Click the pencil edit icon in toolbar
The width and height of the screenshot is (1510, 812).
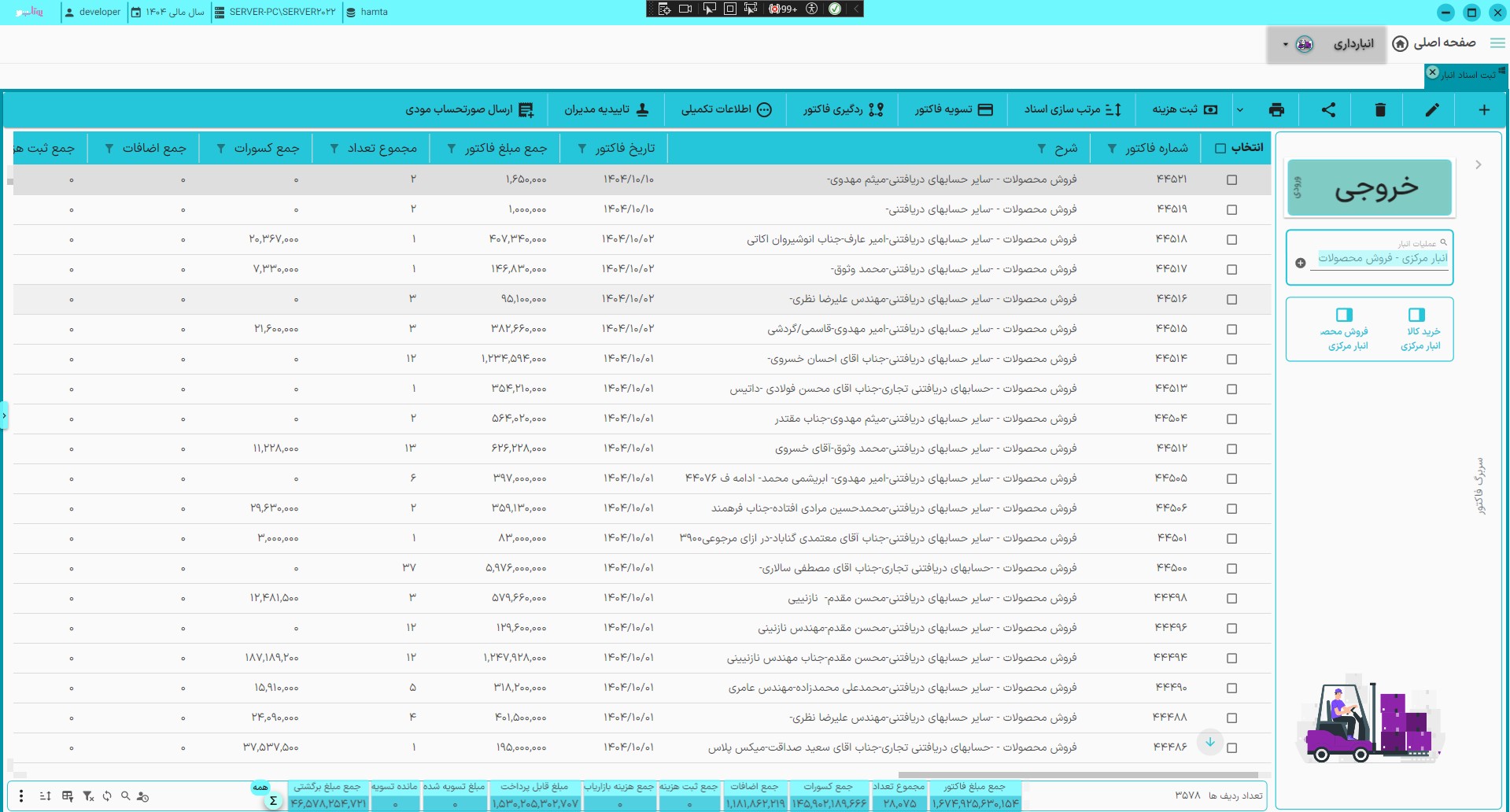[1431, 110]
